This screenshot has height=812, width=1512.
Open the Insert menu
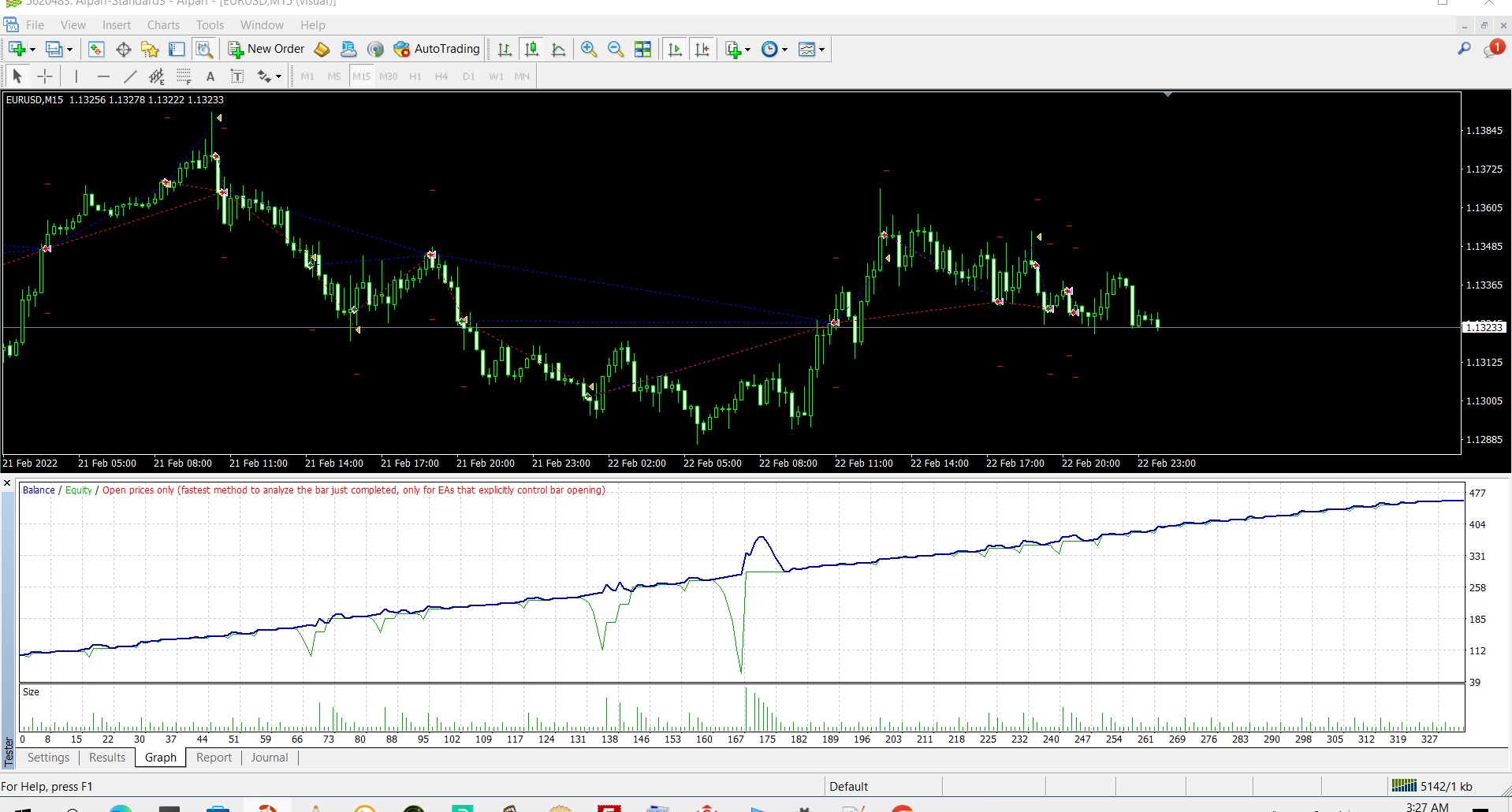[x=117, y=25]
